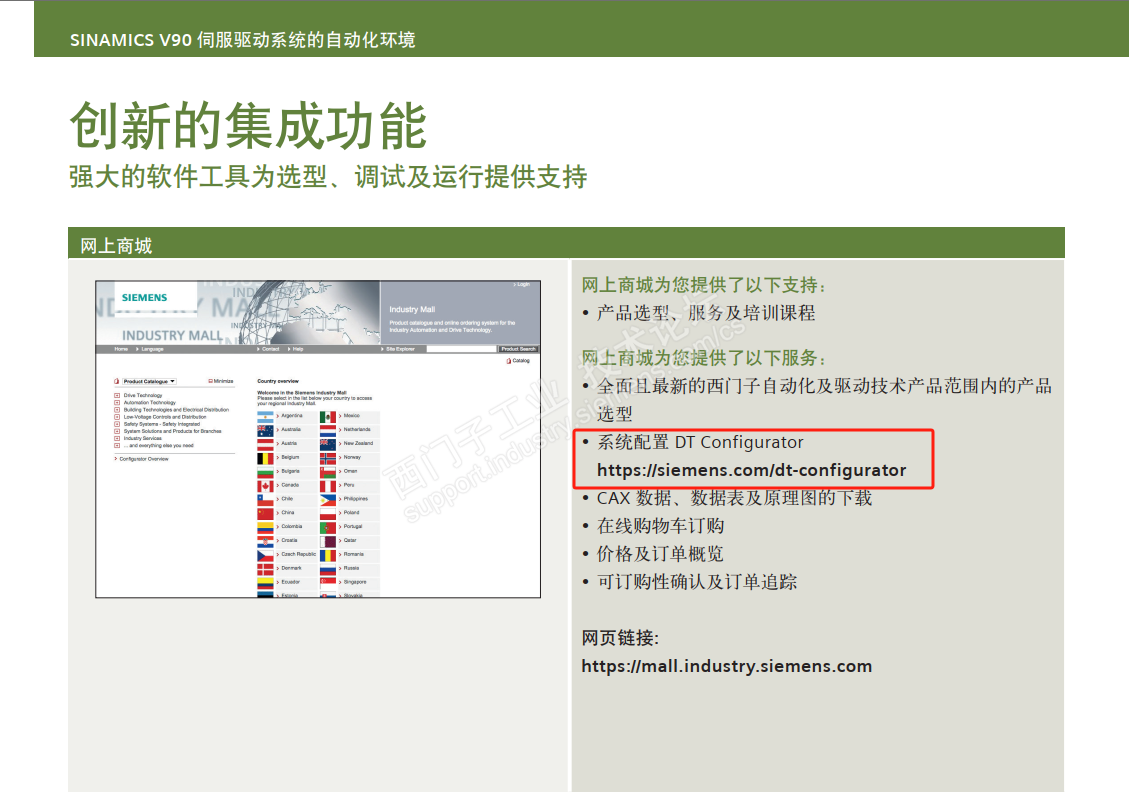Viewport: 1129px width, 807px height.
Task: Click the Chile flag icon
Action: pyautogui.click(x=265, y=499)
